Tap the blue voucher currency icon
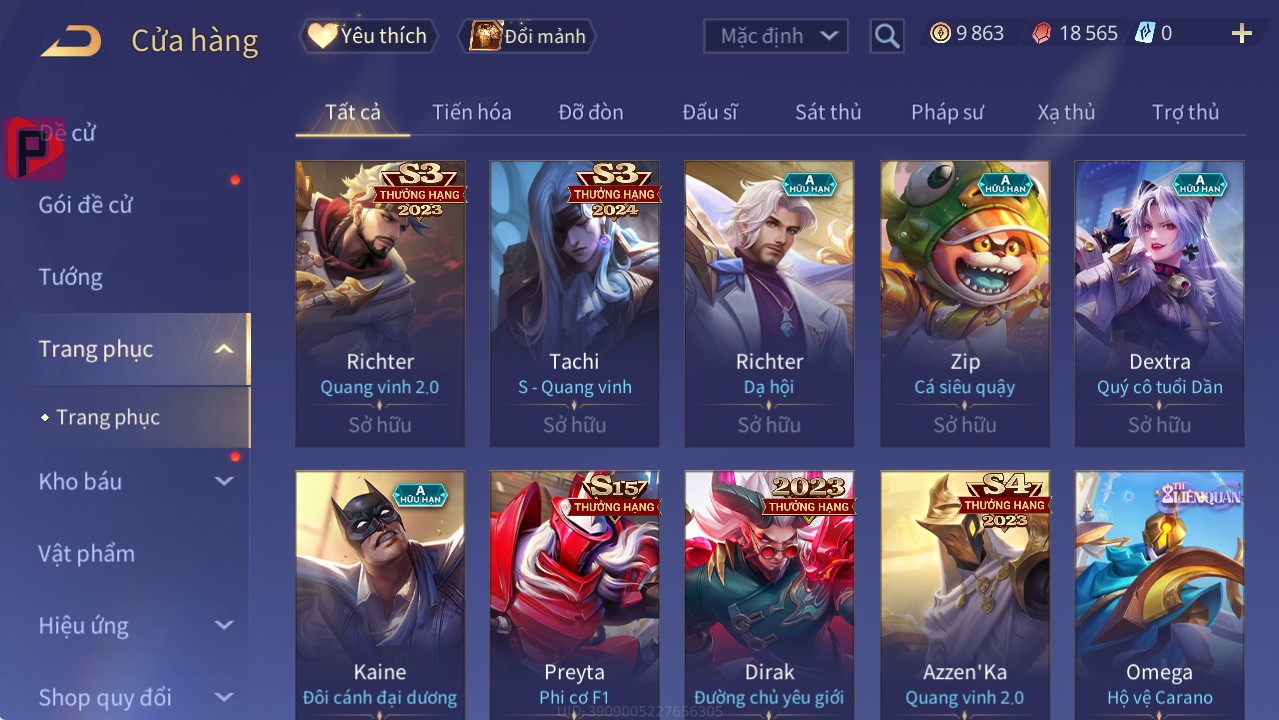 pyautogui.click(x=1145, y=34)
